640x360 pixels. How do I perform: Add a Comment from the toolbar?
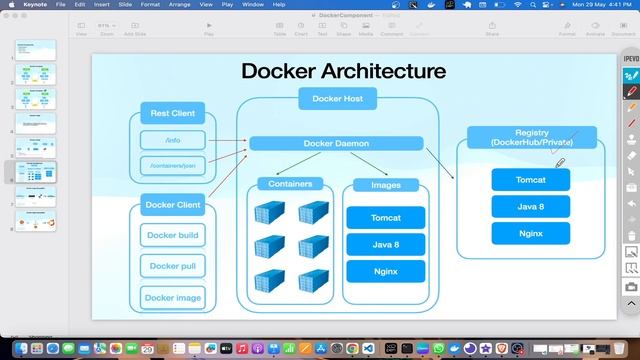tap(392, 29)
